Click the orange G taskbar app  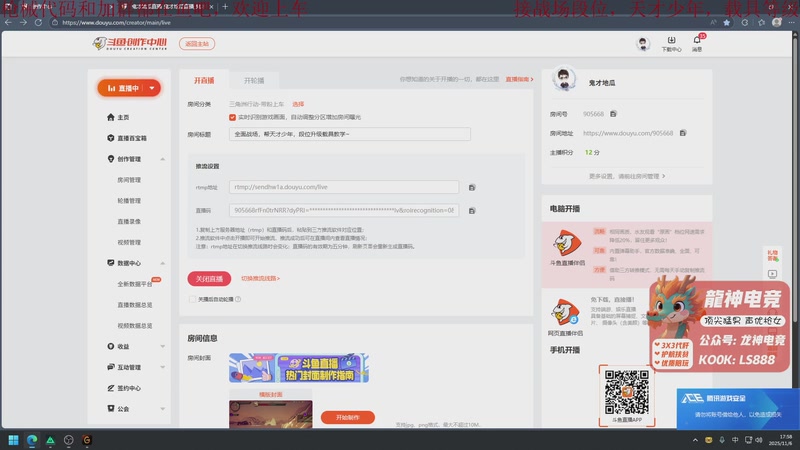87,440
